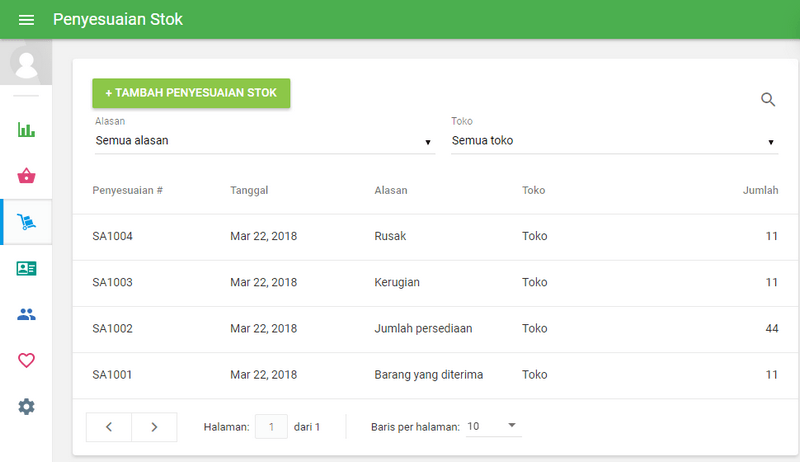Open stock adjustment SA1004
The image size is (800, 462).
pyautogui.click(x=112, y=236)
